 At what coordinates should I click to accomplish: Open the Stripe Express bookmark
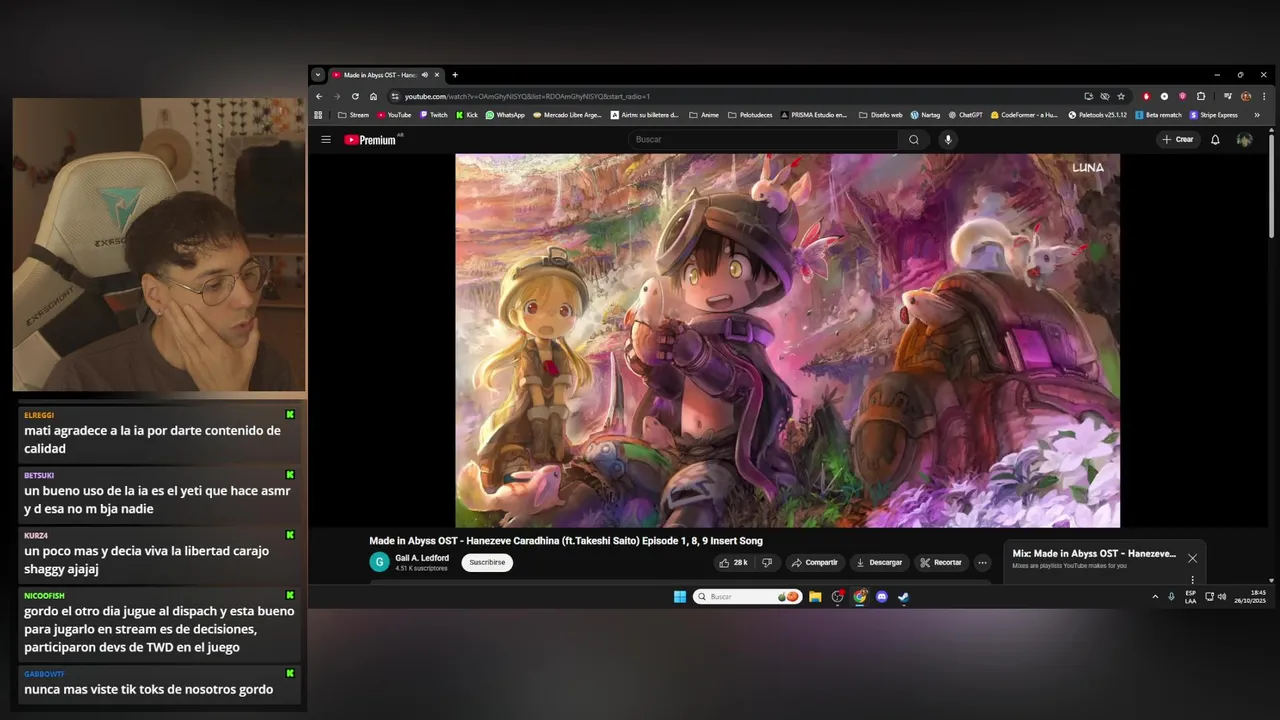click(1213, 115)
